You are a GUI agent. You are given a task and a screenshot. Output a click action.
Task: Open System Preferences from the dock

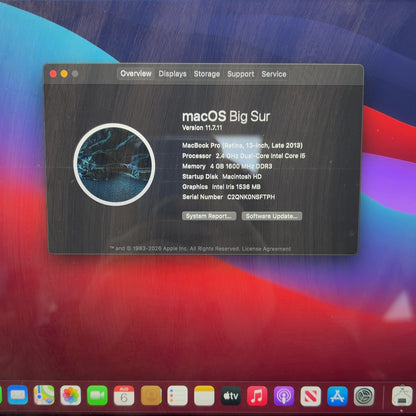364,395
